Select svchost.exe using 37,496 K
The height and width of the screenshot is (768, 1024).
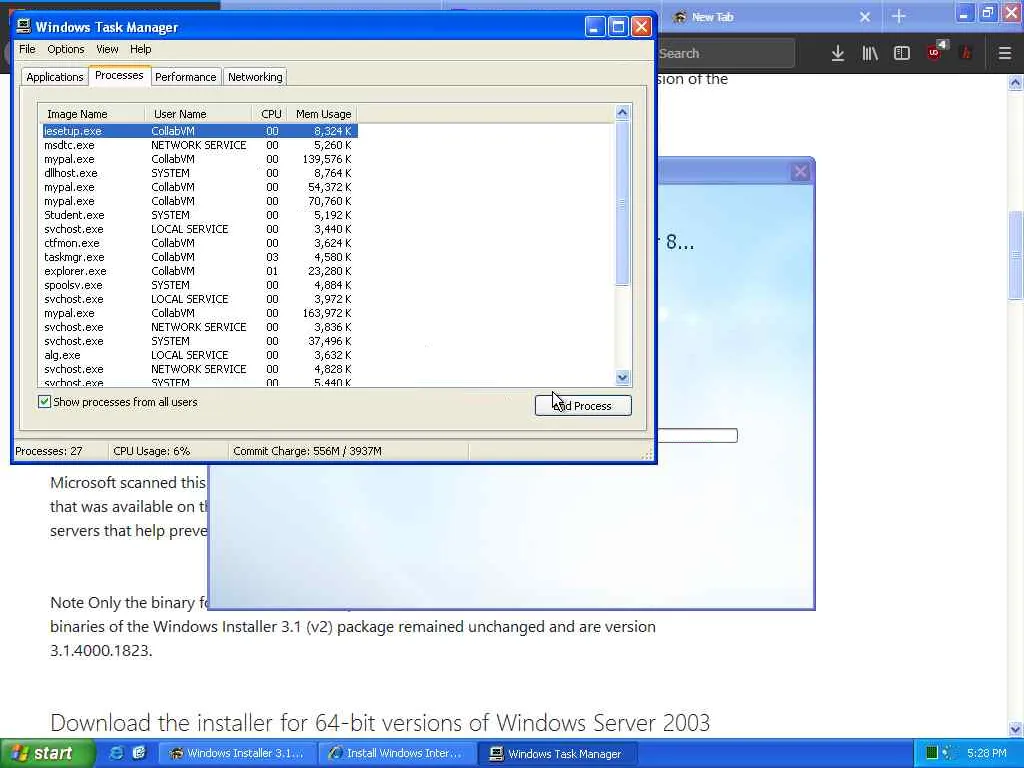(x=199, y=341)
